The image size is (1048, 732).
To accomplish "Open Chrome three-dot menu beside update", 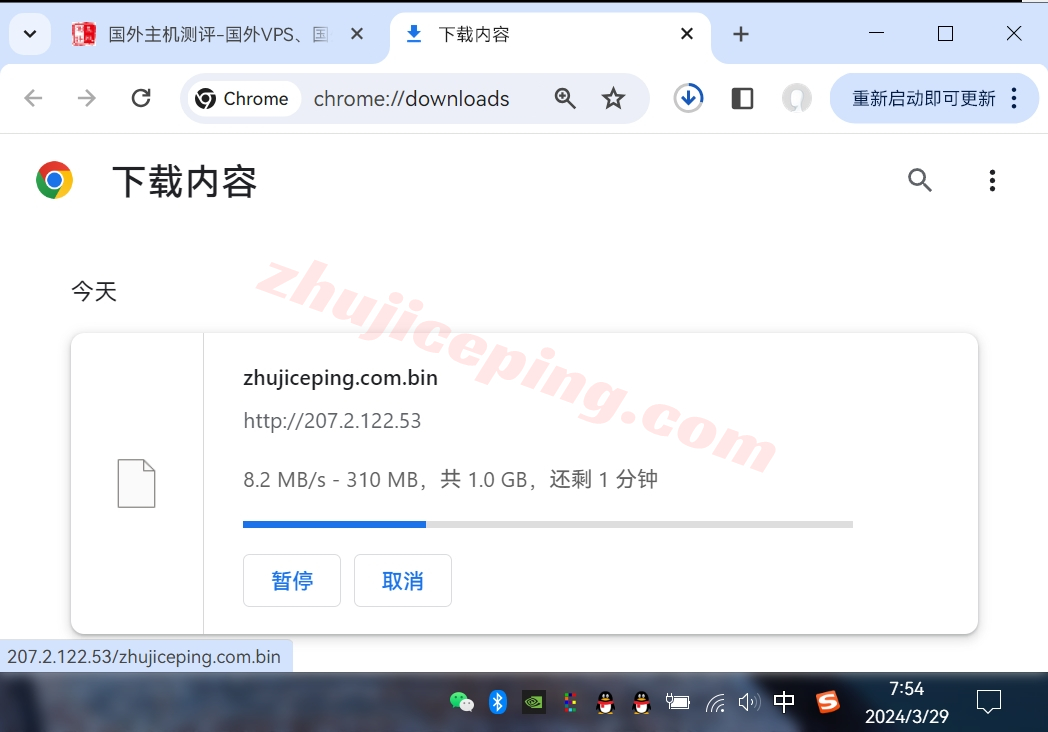I will pos(1015,98).
